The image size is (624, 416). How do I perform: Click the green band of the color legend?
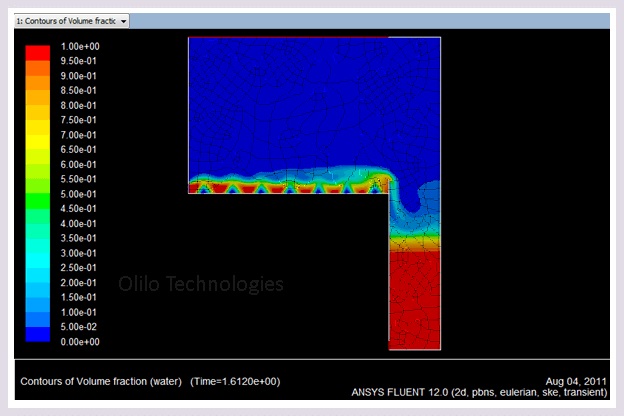(38, 201)
